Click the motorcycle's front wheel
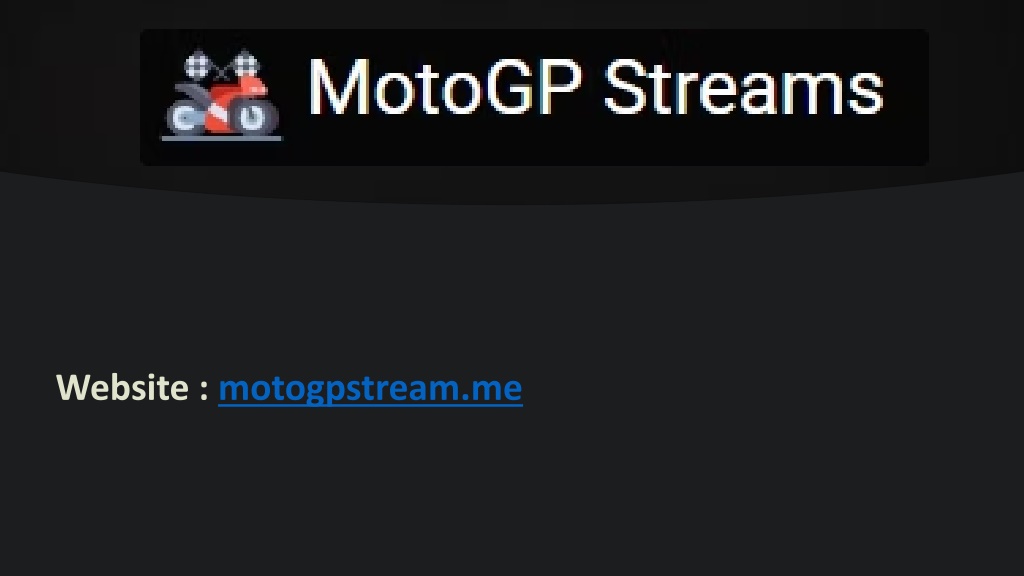 click(253, 118)
